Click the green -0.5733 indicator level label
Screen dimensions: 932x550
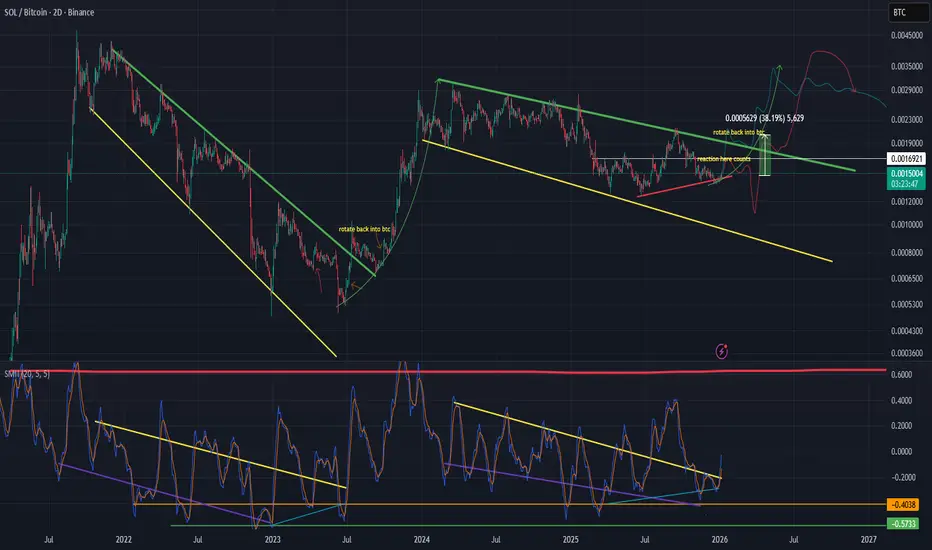pyautogui.click(x=903, y=524)
